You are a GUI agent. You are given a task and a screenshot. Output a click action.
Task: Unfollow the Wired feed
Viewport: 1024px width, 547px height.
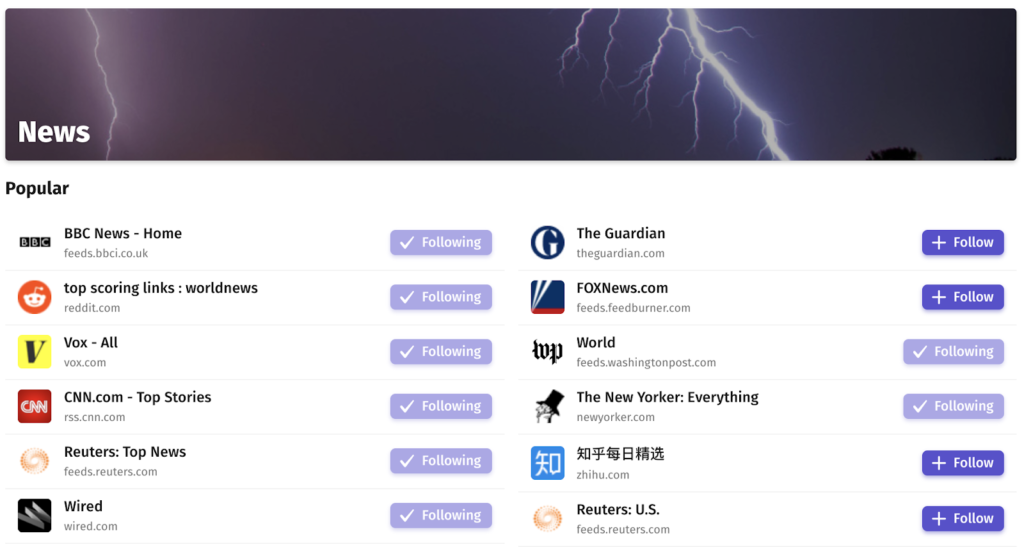441,516
